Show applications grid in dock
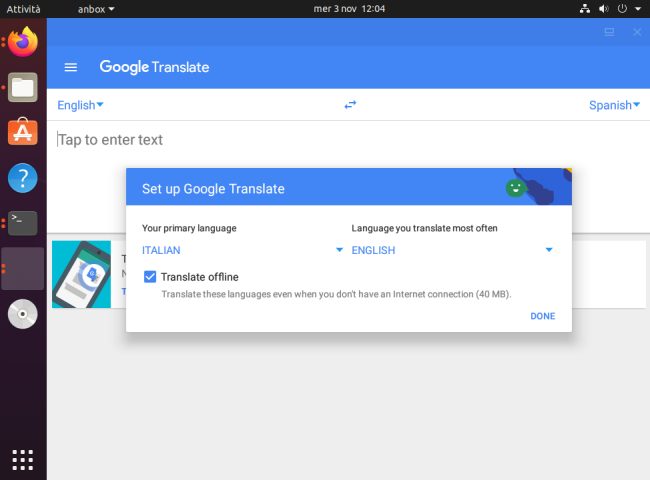This screenshot has width=650, height=480. point(23,459)
